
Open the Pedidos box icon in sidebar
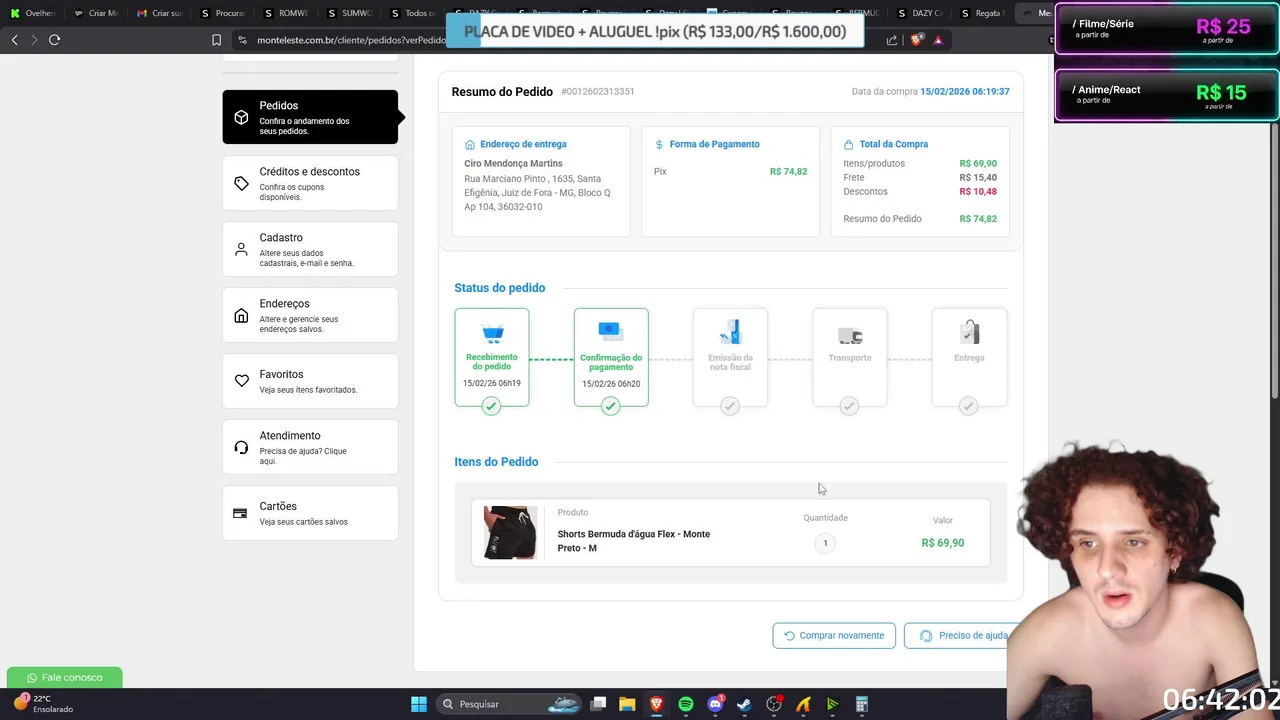click(241, 117)
